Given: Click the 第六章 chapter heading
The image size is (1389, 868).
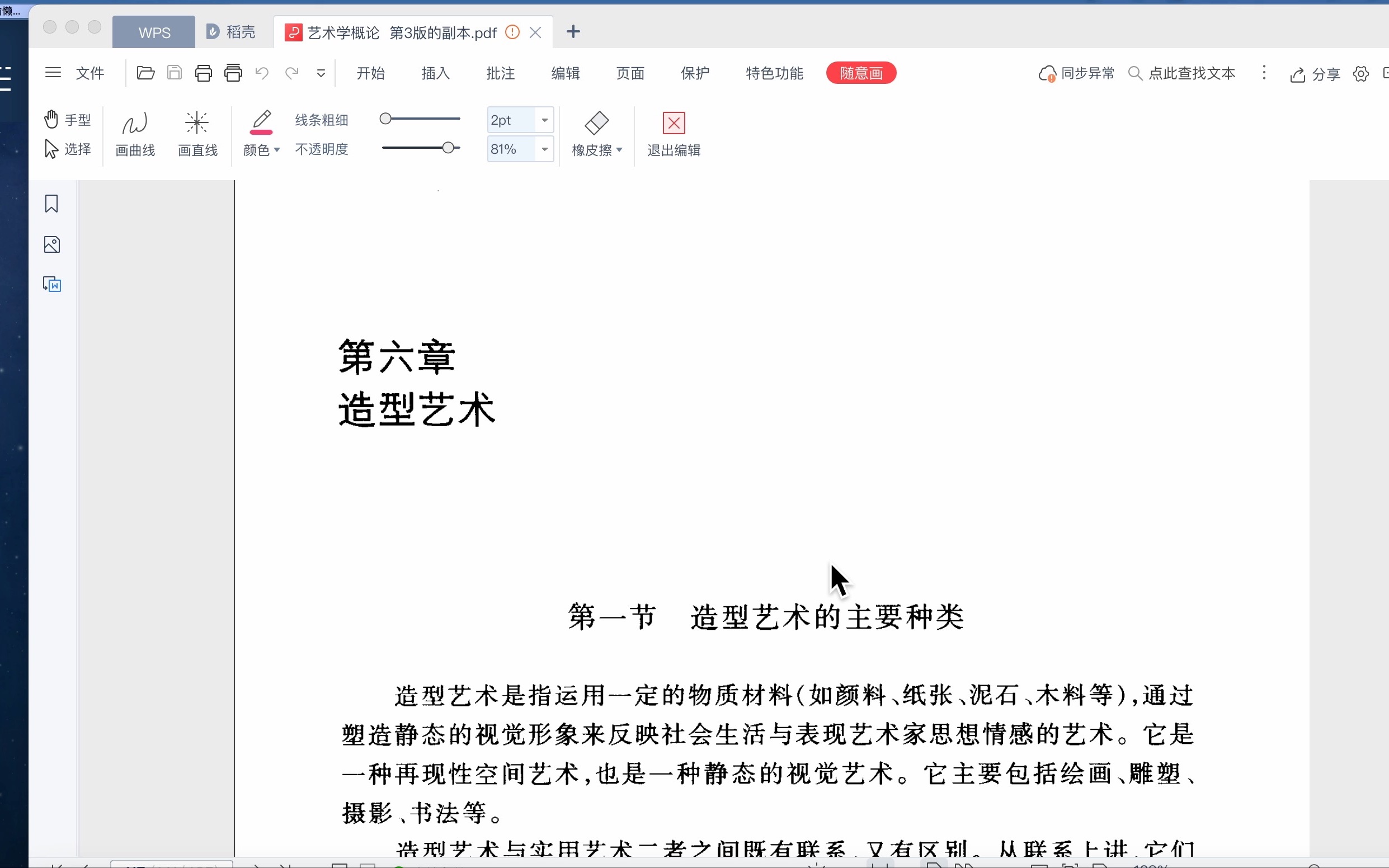Looking at the screenshot, I should (397, 356).
